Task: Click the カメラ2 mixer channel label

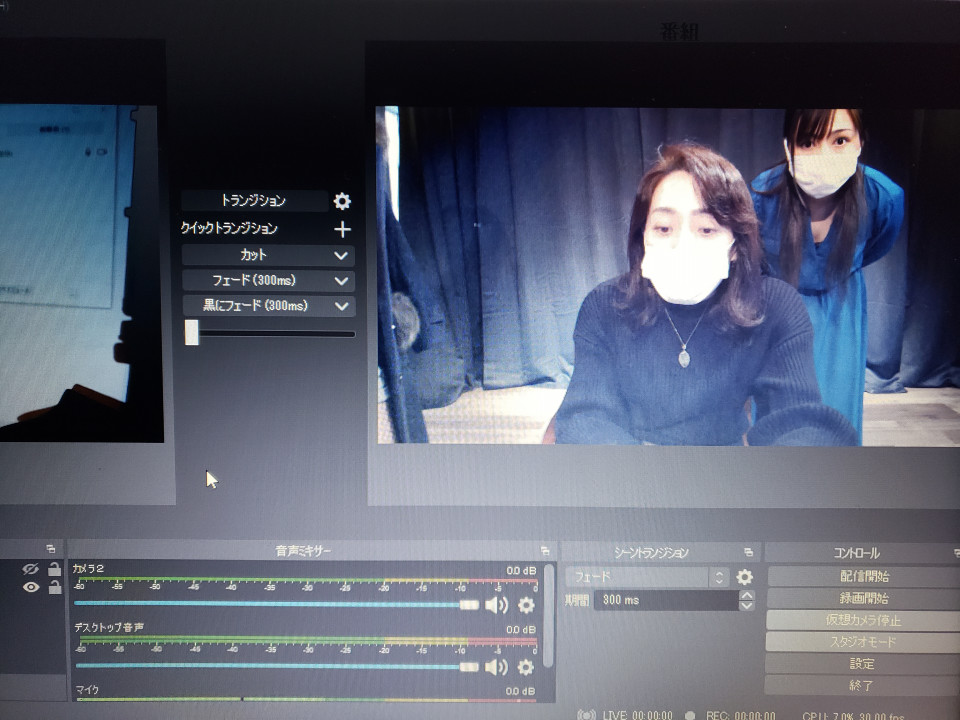Action: (88, 568)
